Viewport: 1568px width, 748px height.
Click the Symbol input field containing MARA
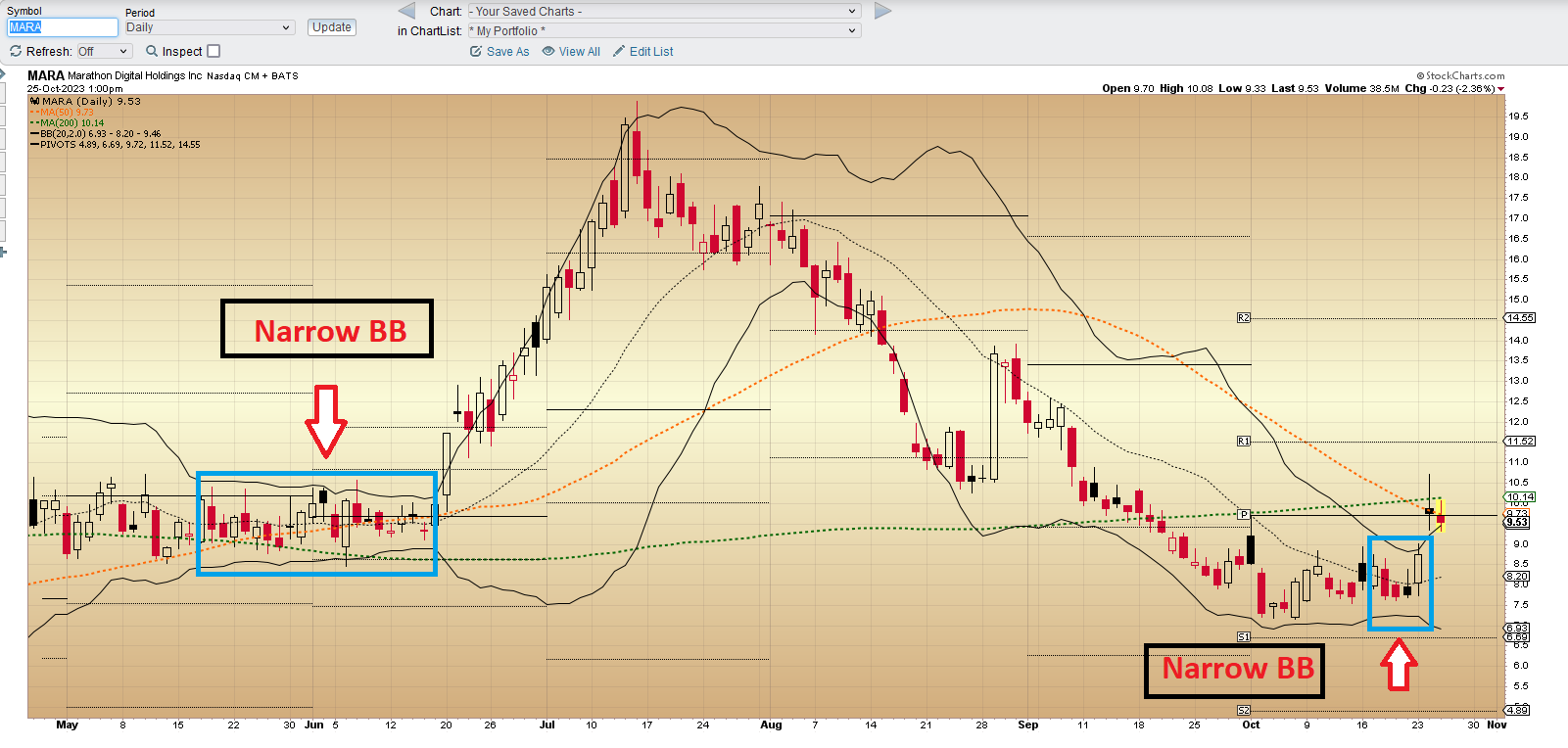(x=63, y=27)
